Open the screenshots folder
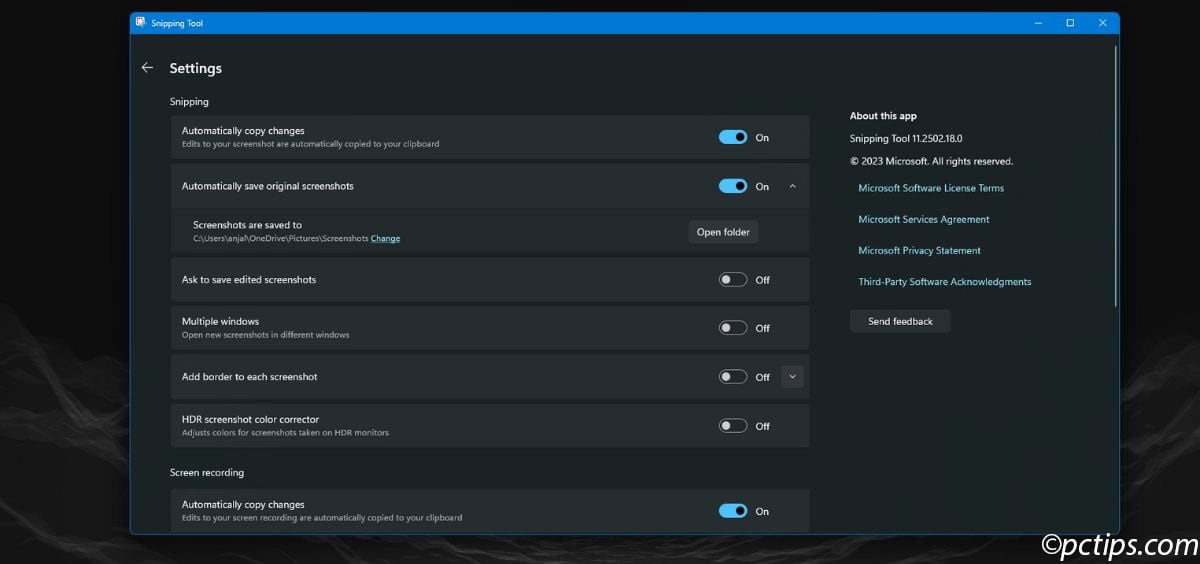The image size is (1200, 564). click(723, 232)
